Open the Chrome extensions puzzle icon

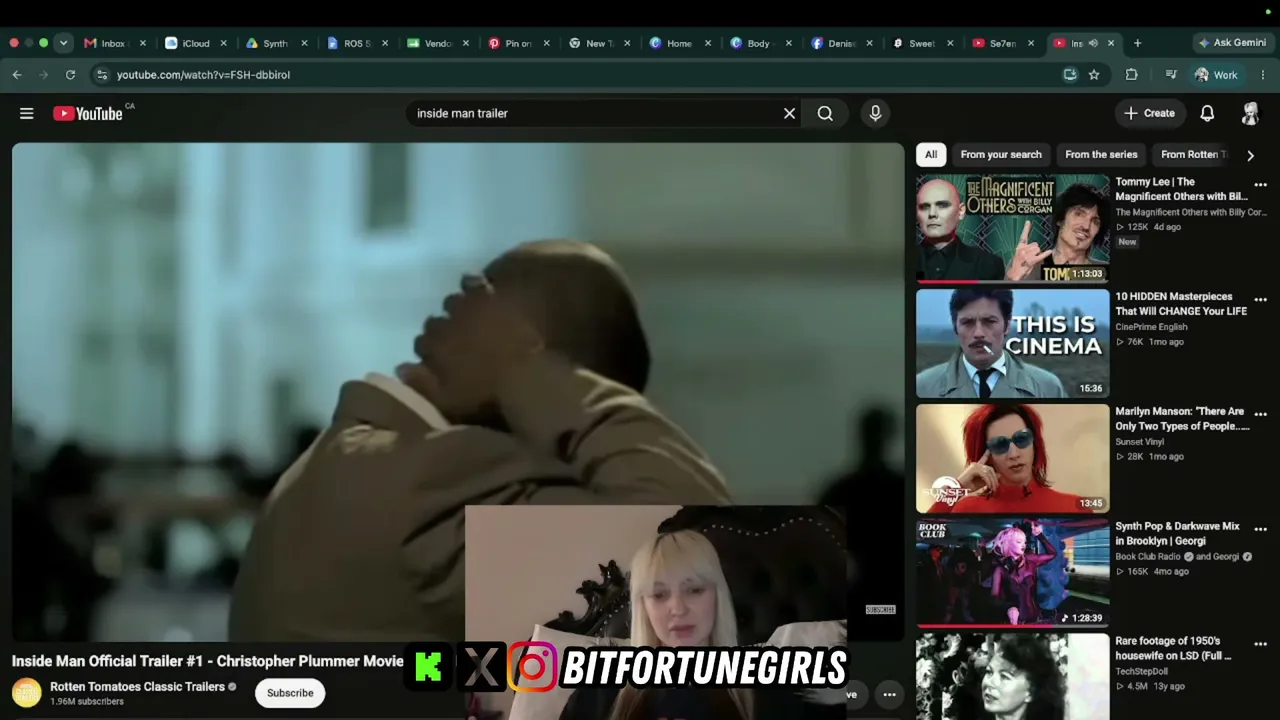coord(1132,75)
